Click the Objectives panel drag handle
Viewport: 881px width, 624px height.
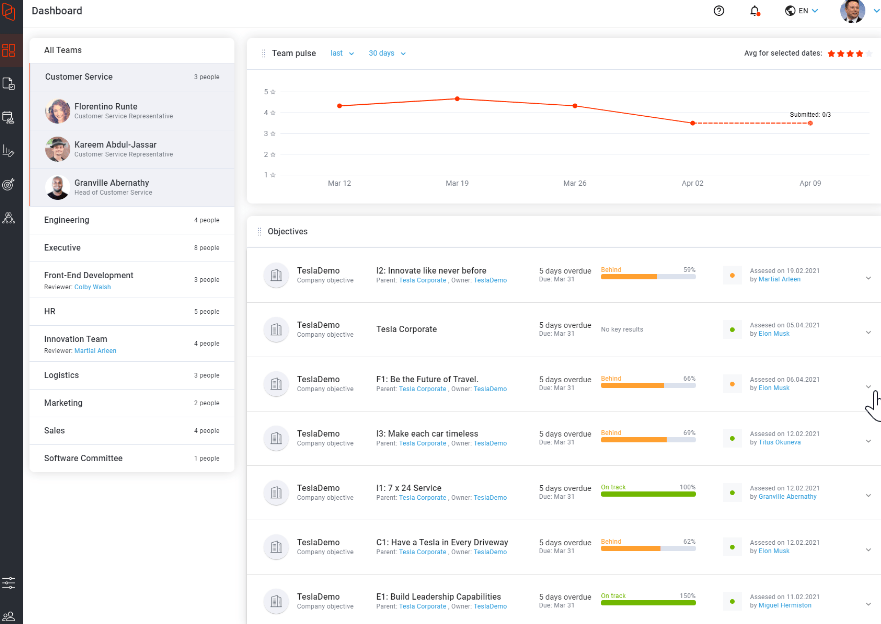tap(259, 231)
